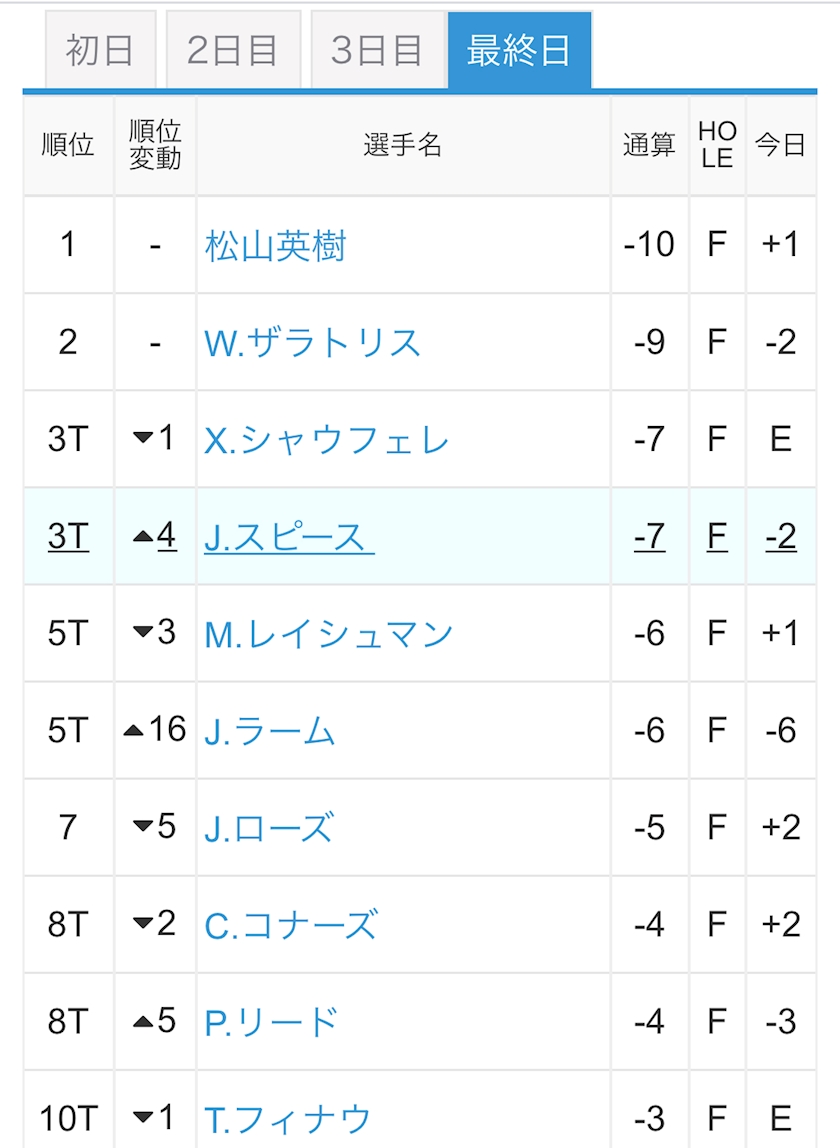
Task: Click down-arrow rank change 5 for J.ローズ
Action: tap(155, 827)
